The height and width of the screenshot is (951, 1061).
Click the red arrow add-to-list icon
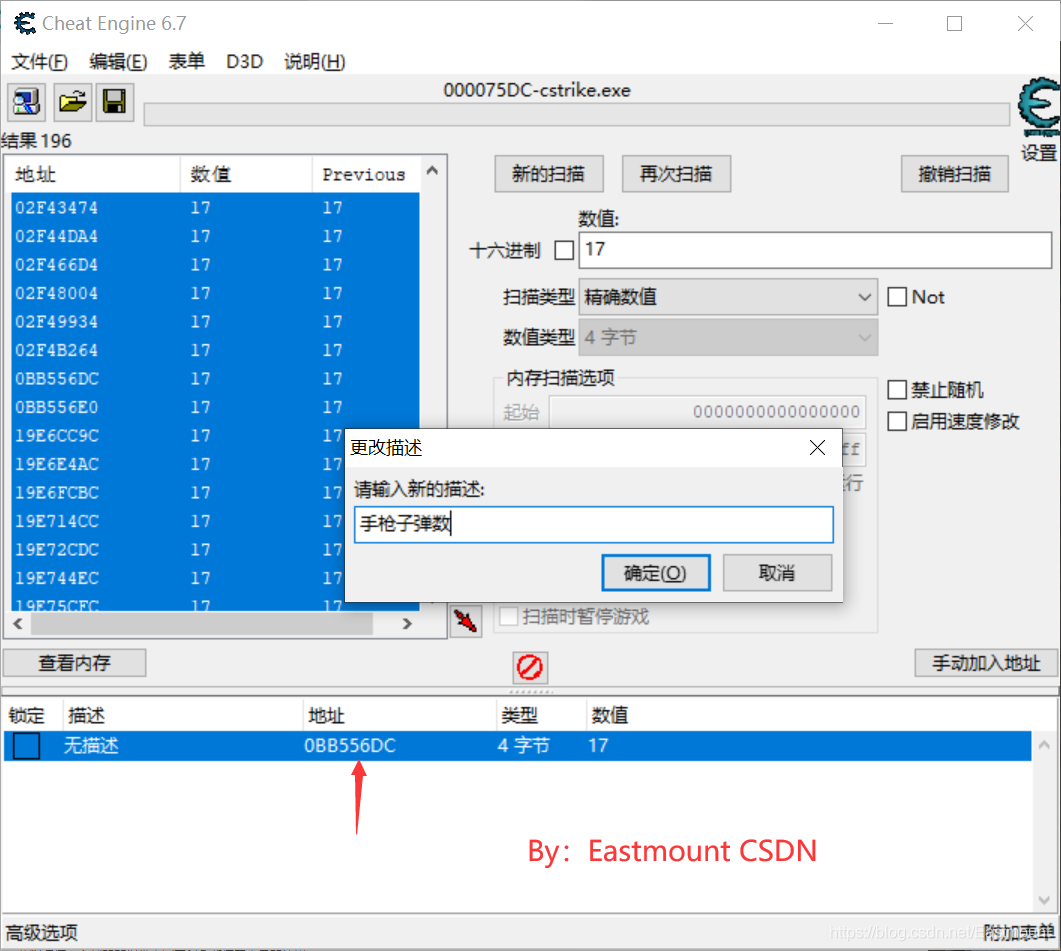[x=466, y=621]
